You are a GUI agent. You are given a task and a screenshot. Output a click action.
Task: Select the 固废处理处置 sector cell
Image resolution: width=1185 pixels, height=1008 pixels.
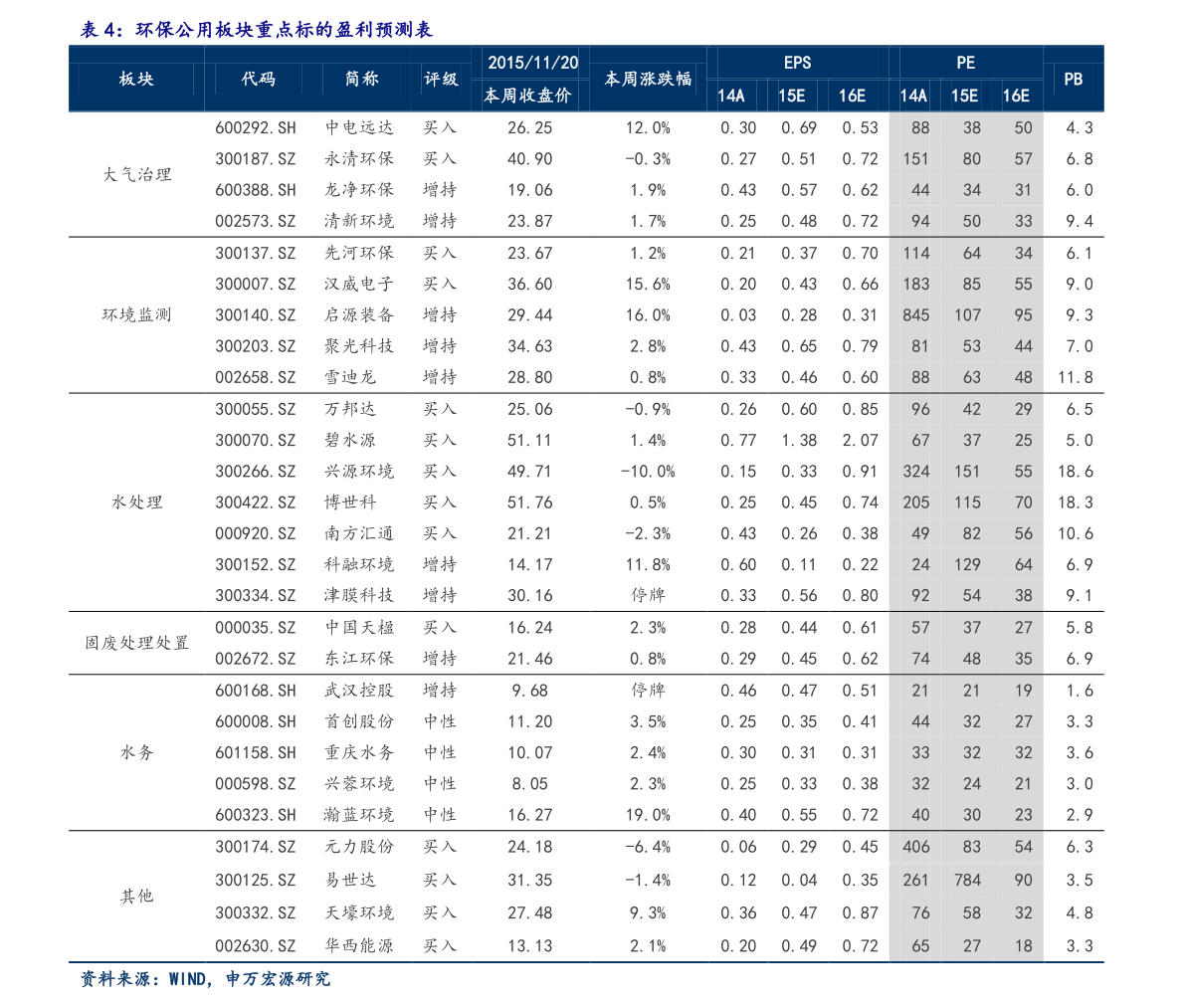[x=136, y=643]
